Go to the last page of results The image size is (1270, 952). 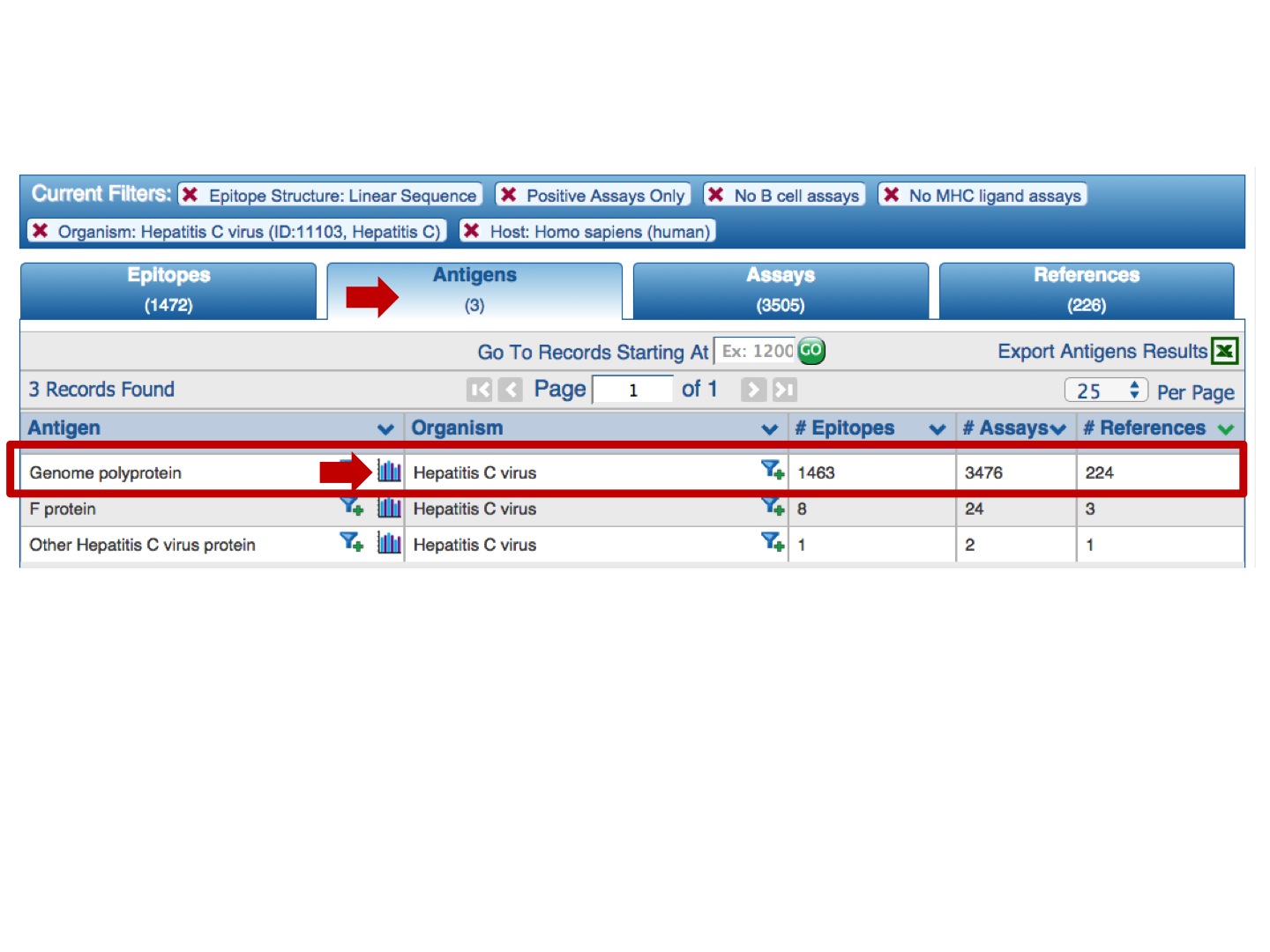[x=784, y=390]
